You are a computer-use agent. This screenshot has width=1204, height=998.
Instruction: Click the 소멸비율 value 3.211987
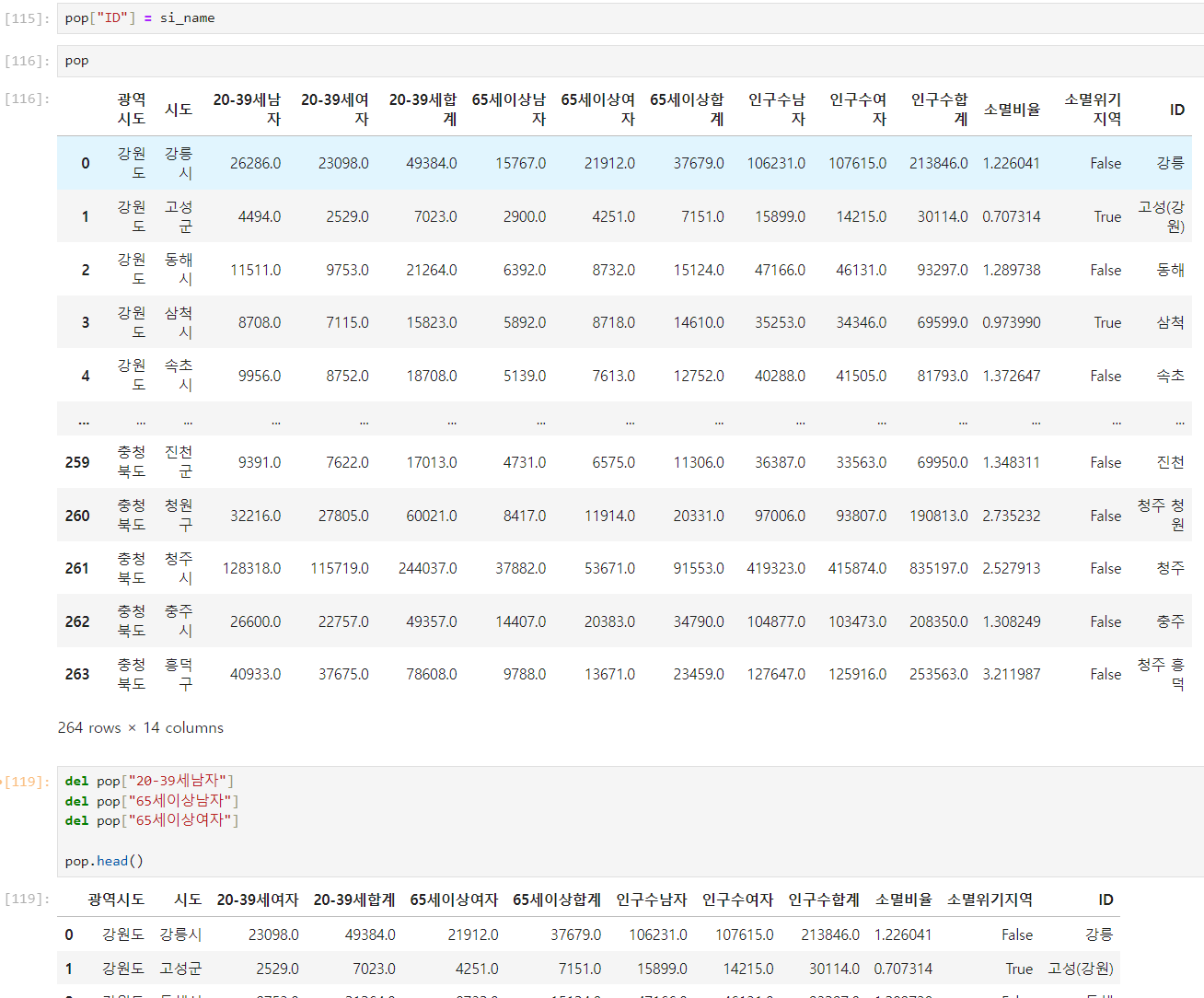tap(1012, 674)
